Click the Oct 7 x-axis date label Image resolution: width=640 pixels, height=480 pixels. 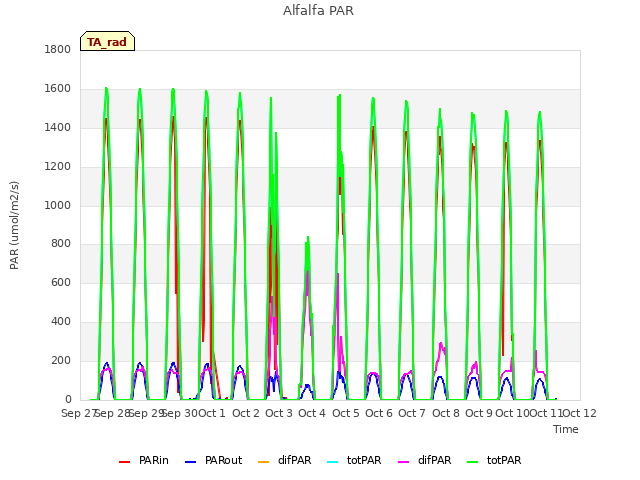pos(412,413)
